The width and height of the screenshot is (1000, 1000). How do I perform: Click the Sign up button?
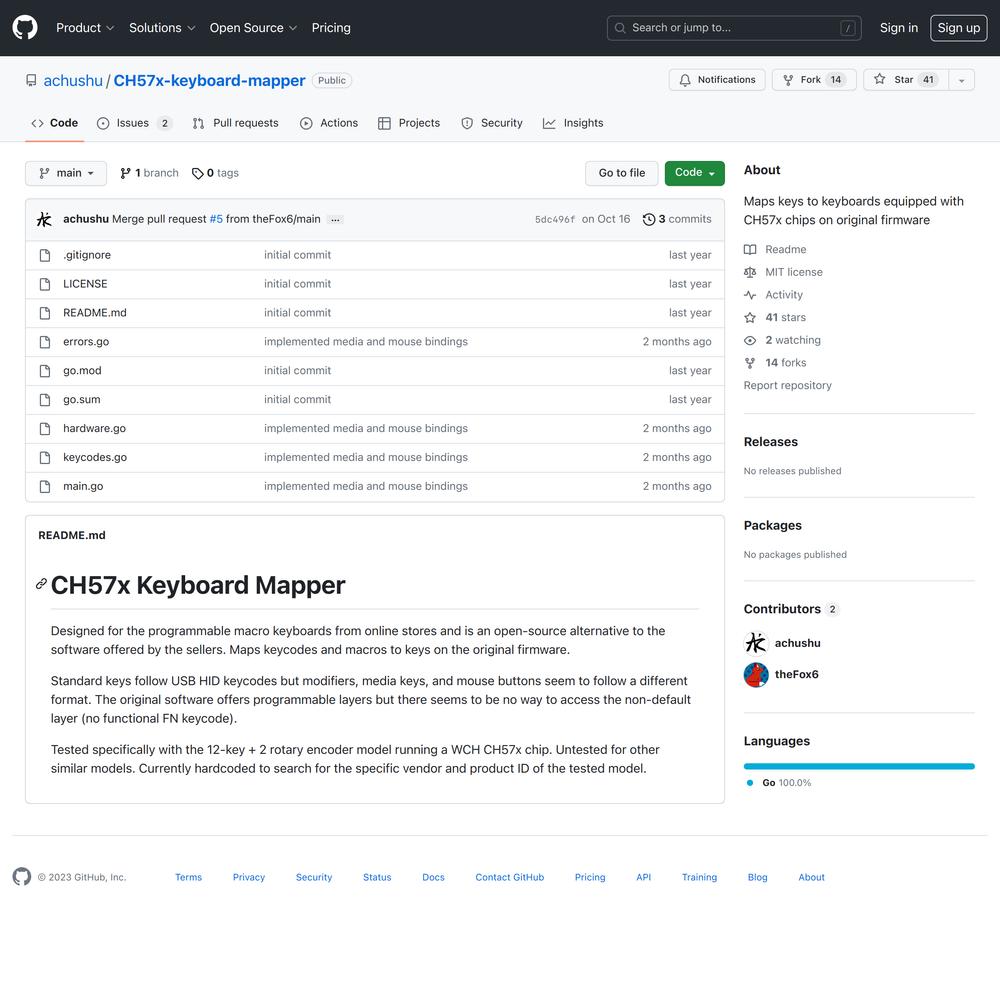pyautogui.click(x=959, y=28)
